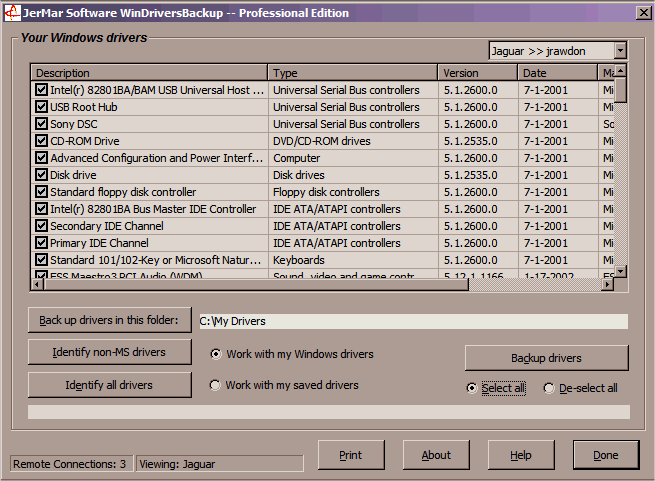Click Identify non-MS drivers button
This screenshot has width=655, height=481.
coord(109,352)
